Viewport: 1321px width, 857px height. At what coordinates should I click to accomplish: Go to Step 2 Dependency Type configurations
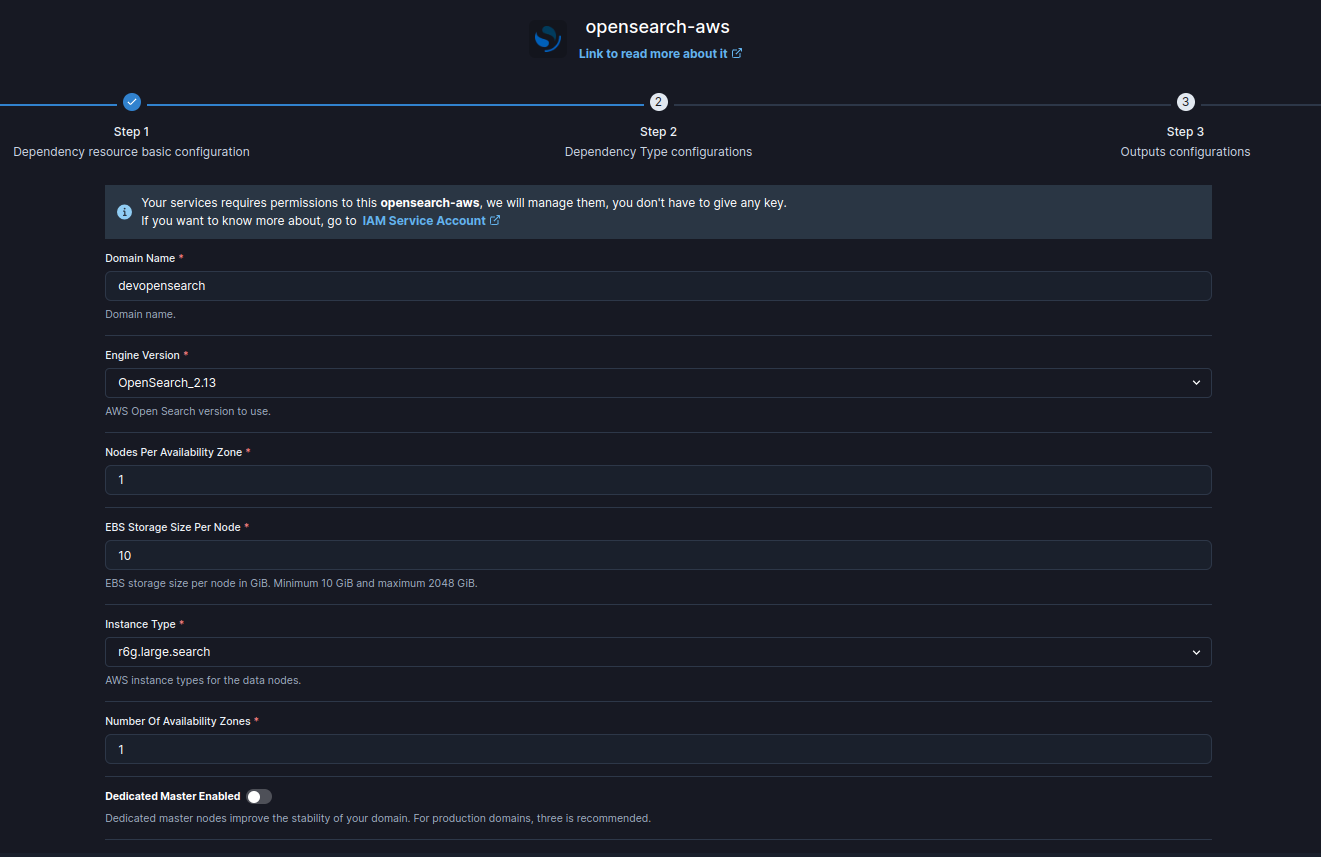pos(658,142)
